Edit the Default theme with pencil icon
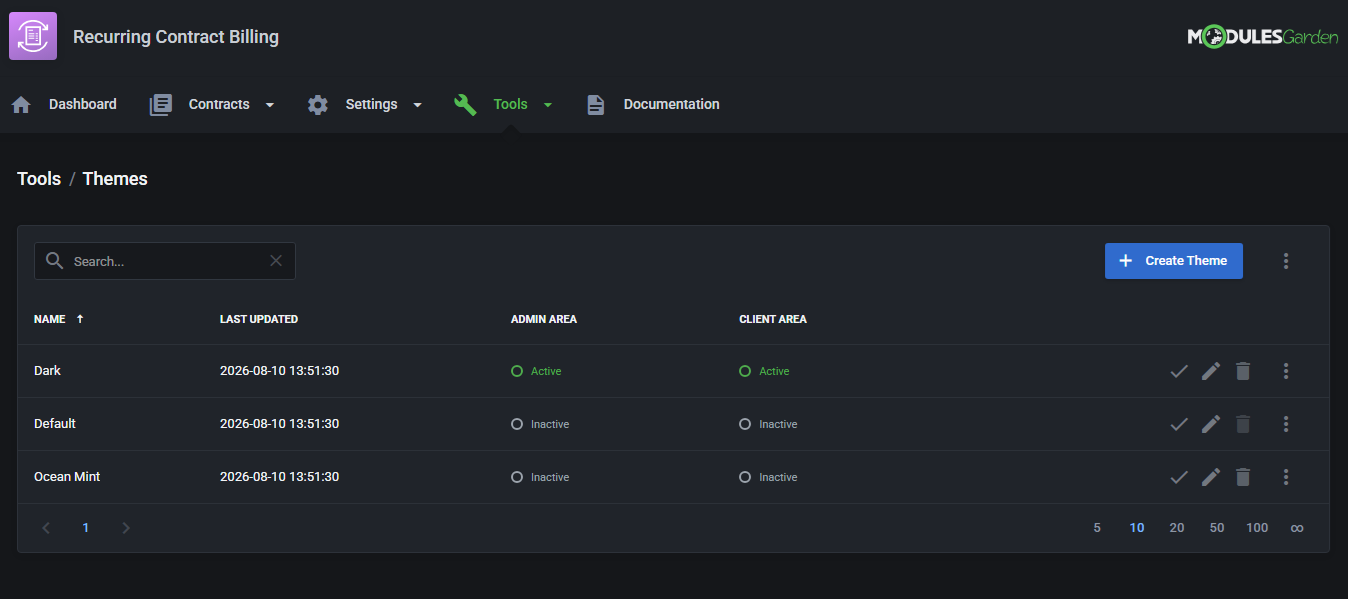 1211,424
